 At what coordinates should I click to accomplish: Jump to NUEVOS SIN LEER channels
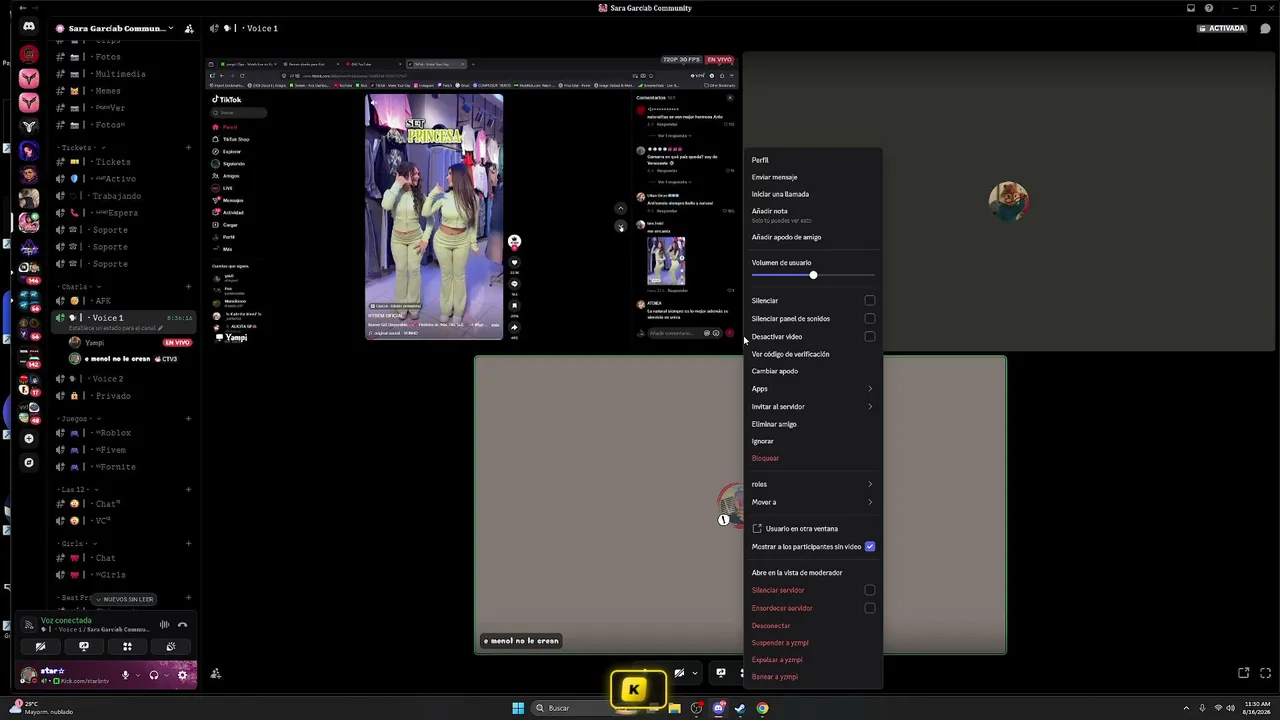point(124,599)
